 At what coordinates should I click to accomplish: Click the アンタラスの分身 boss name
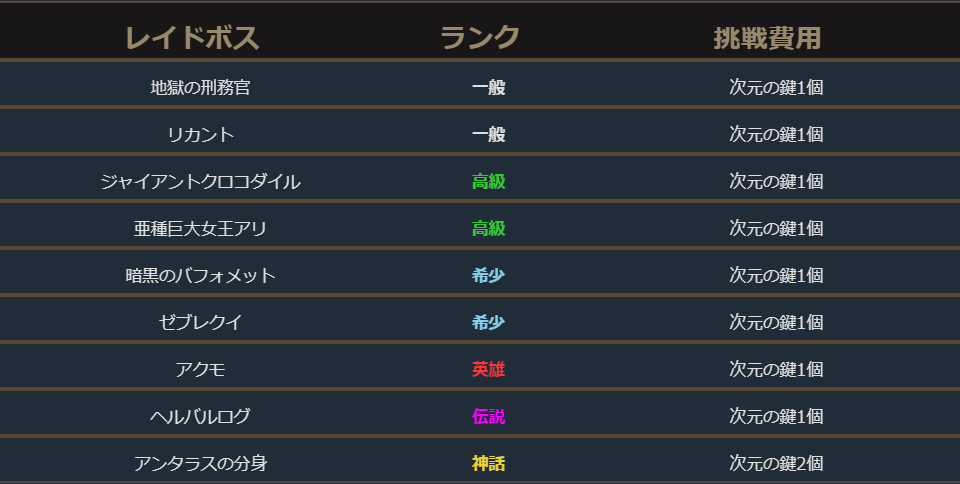pos(200,463)
